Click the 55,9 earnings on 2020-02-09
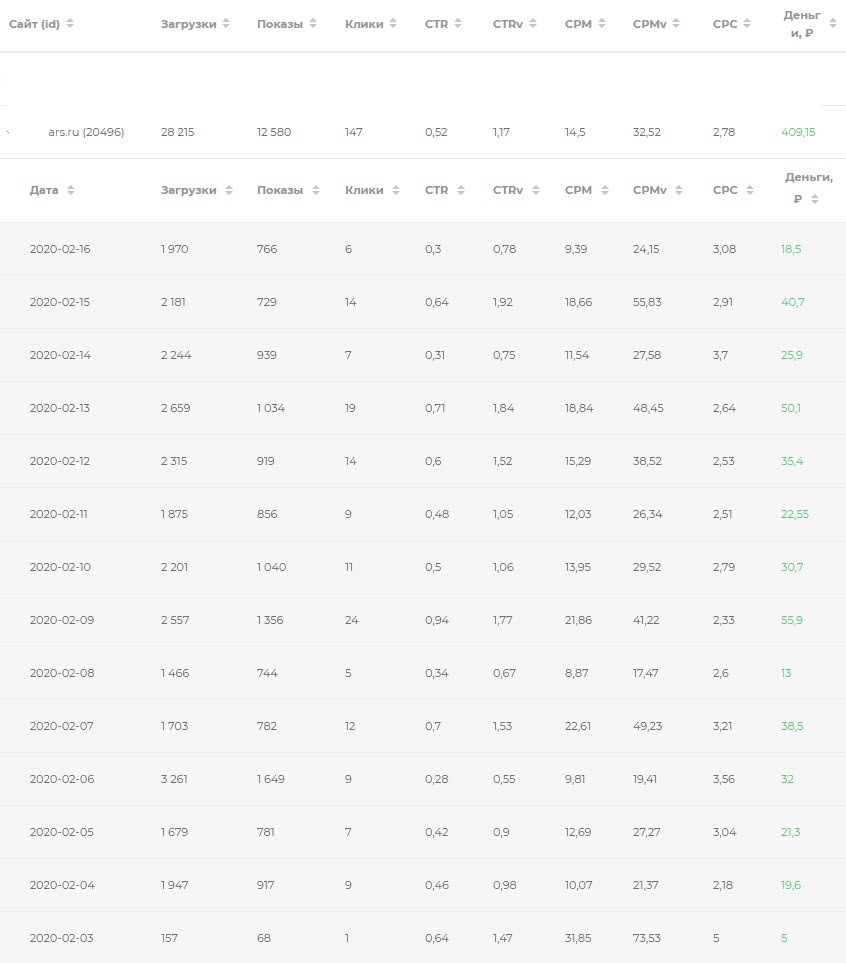The width and height of the screenshot is (846, 963). coord(791,620)
